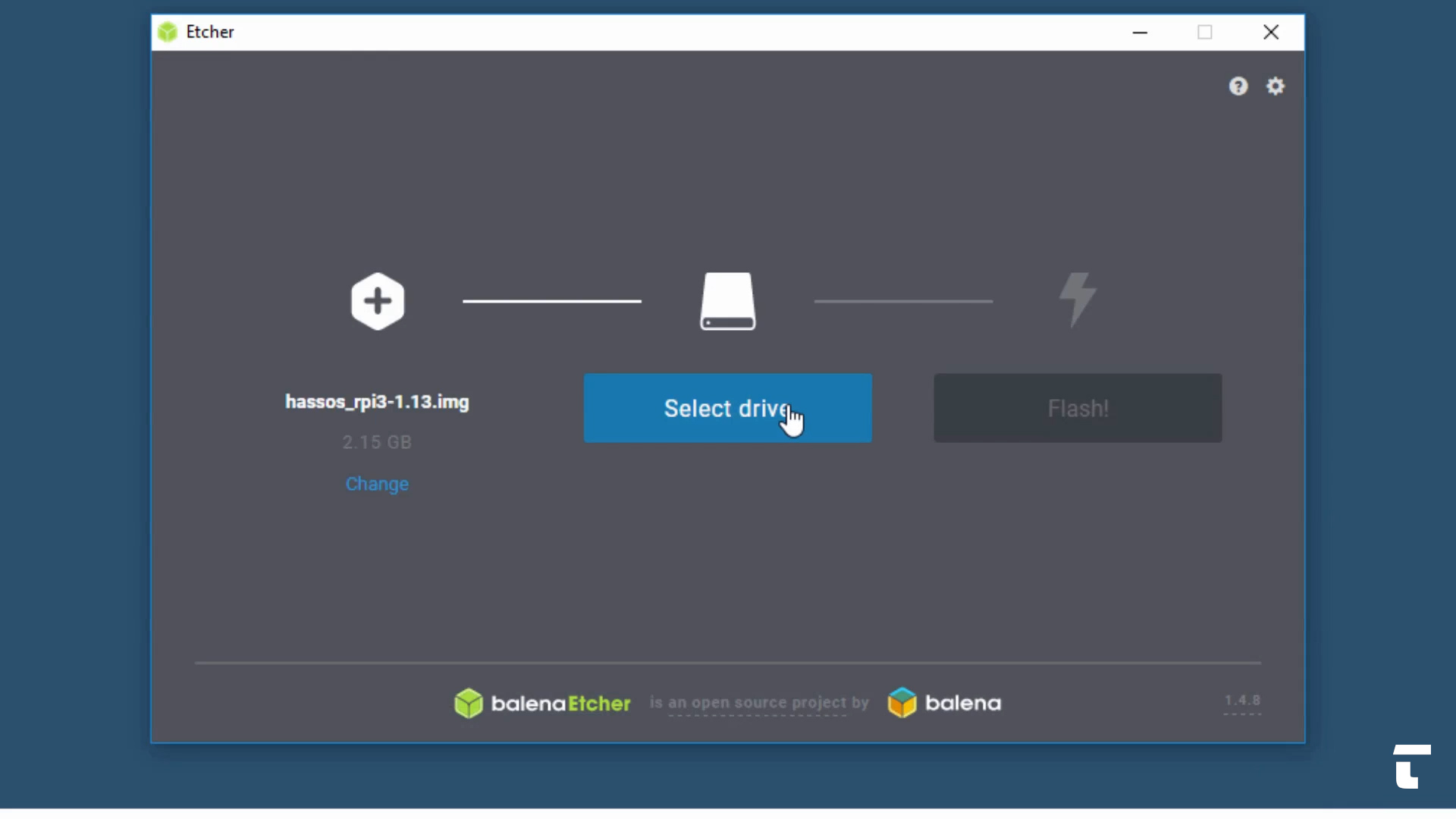Click the version number 1.4.8

(x=1242, y=701)
